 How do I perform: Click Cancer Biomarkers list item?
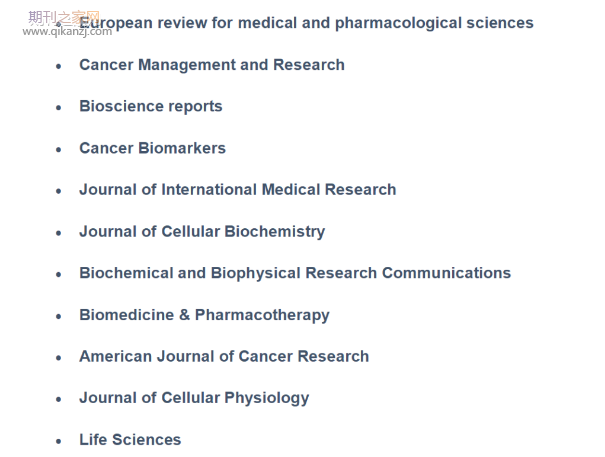(x=152, y=148)
